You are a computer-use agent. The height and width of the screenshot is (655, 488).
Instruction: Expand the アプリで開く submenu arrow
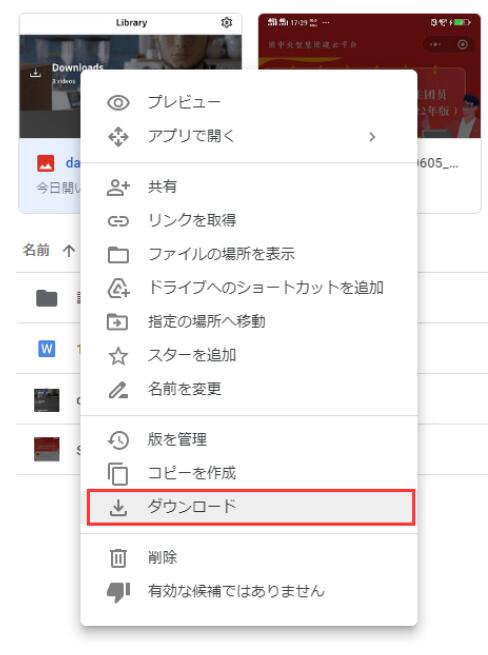click(x=372, y=137)
